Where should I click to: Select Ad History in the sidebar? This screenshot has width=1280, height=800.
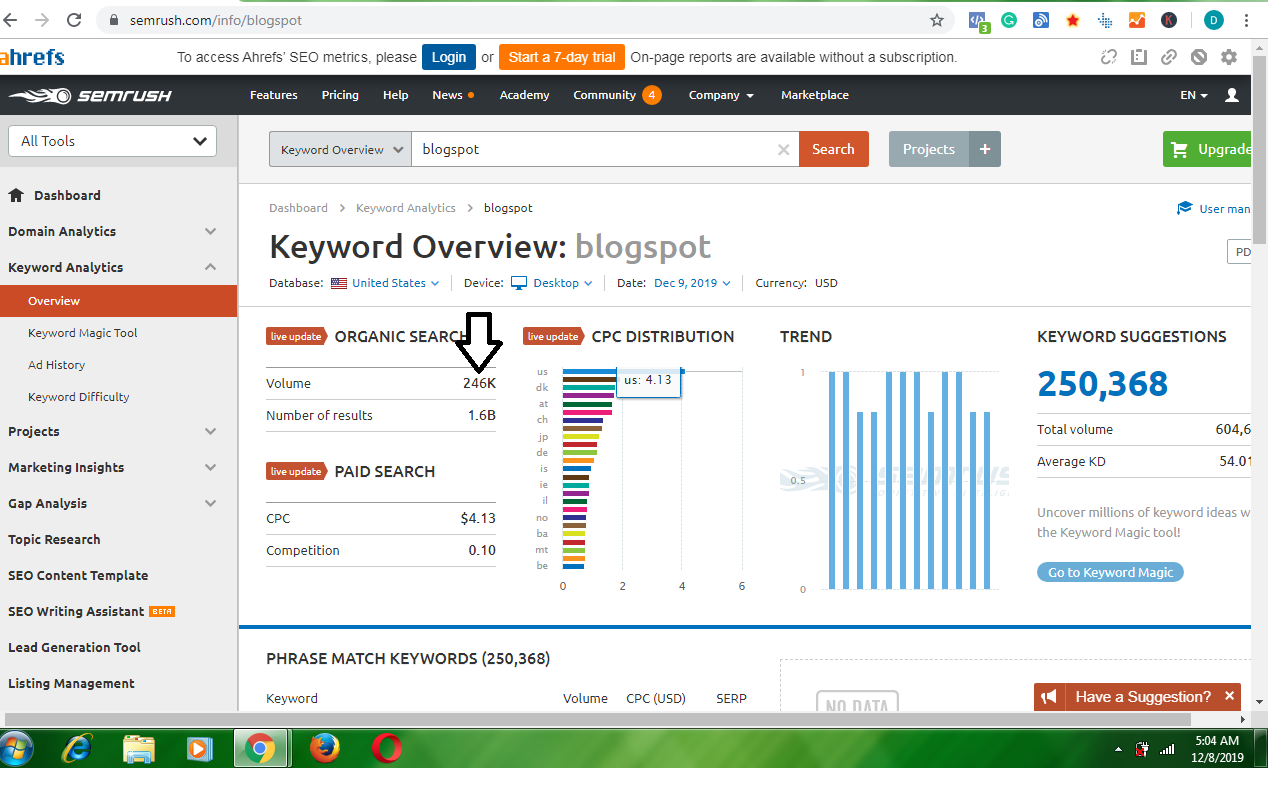(x=56, y=365)
